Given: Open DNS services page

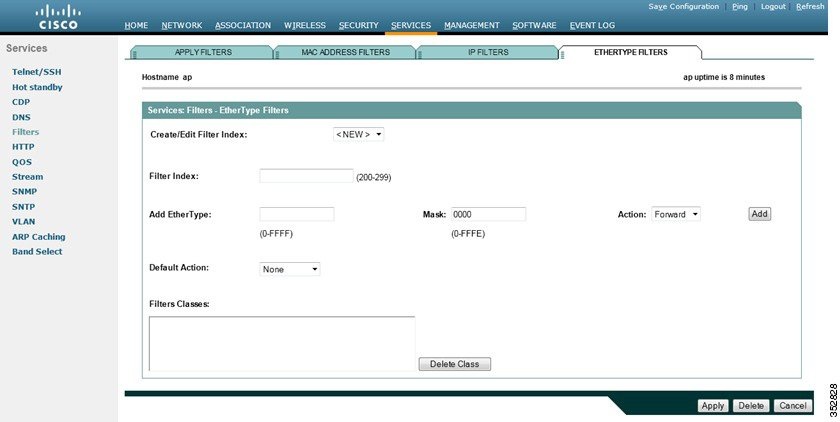Looking at the screenshot, I should [x=21, y=117].
